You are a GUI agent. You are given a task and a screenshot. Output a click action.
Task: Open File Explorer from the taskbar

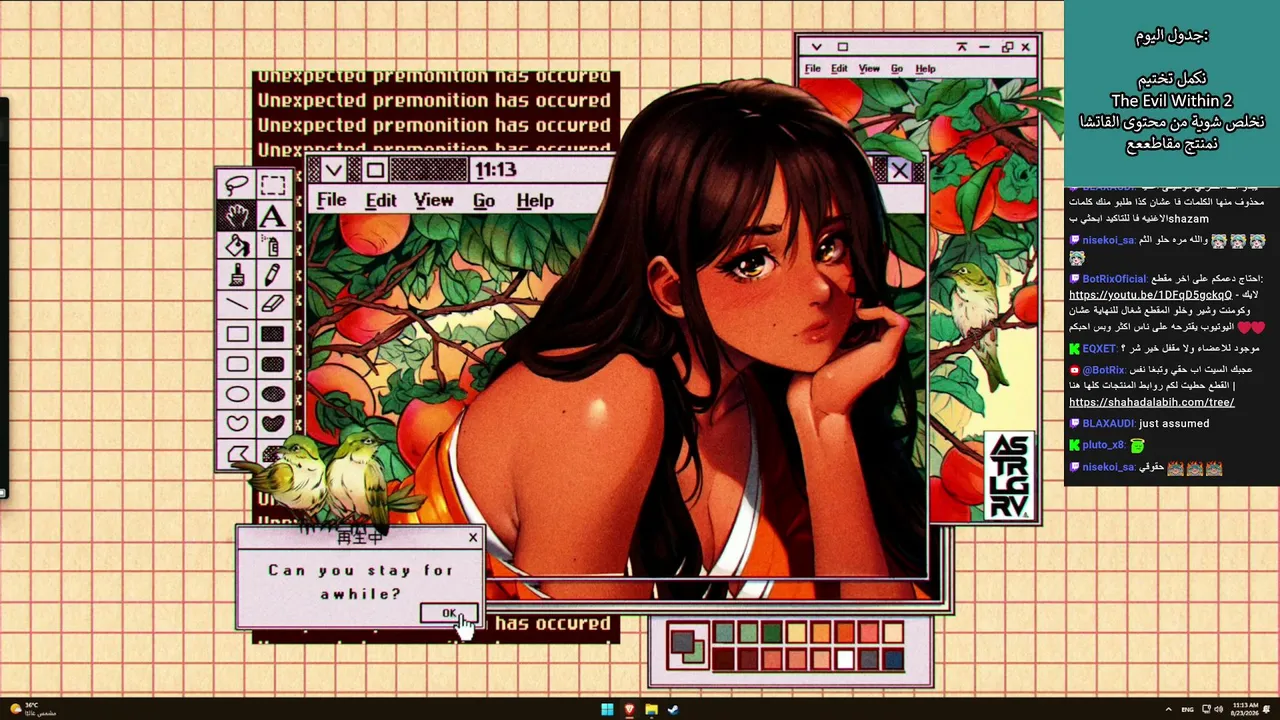(x=651, y=709)
